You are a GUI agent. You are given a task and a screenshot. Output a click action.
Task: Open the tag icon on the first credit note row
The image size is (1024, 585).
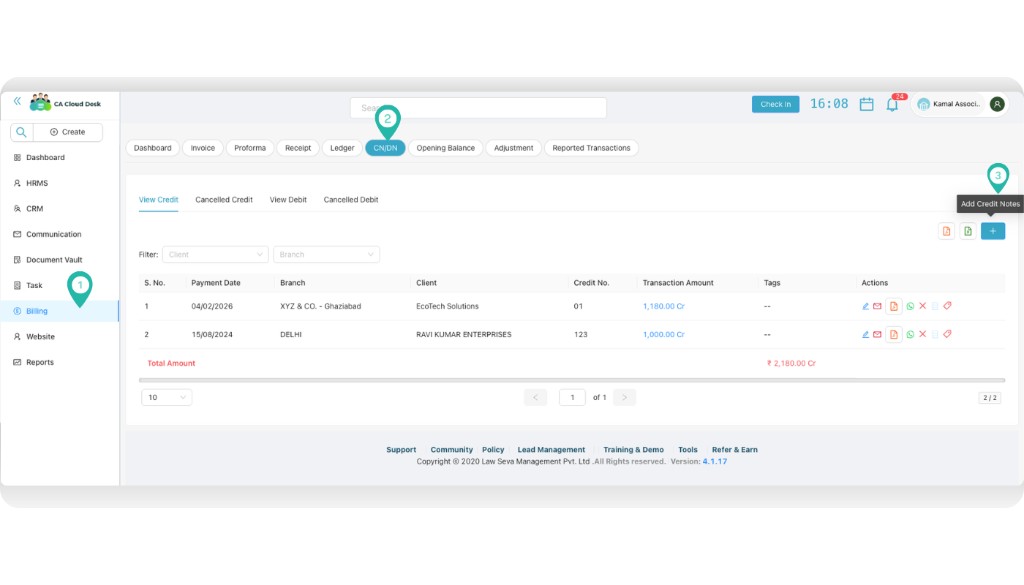click(x=946, y=306)
